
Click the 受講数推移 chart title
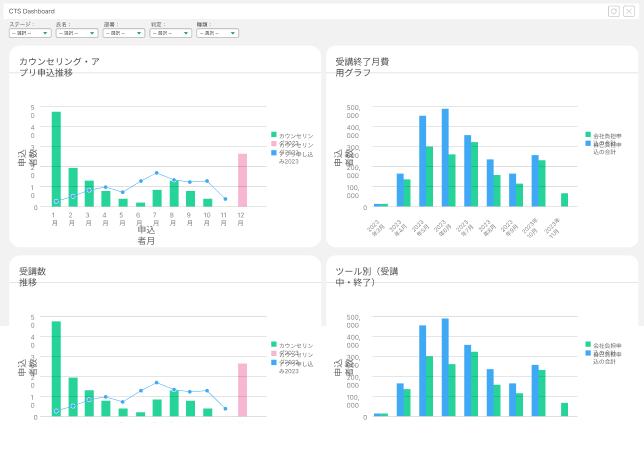click(33, 277)
